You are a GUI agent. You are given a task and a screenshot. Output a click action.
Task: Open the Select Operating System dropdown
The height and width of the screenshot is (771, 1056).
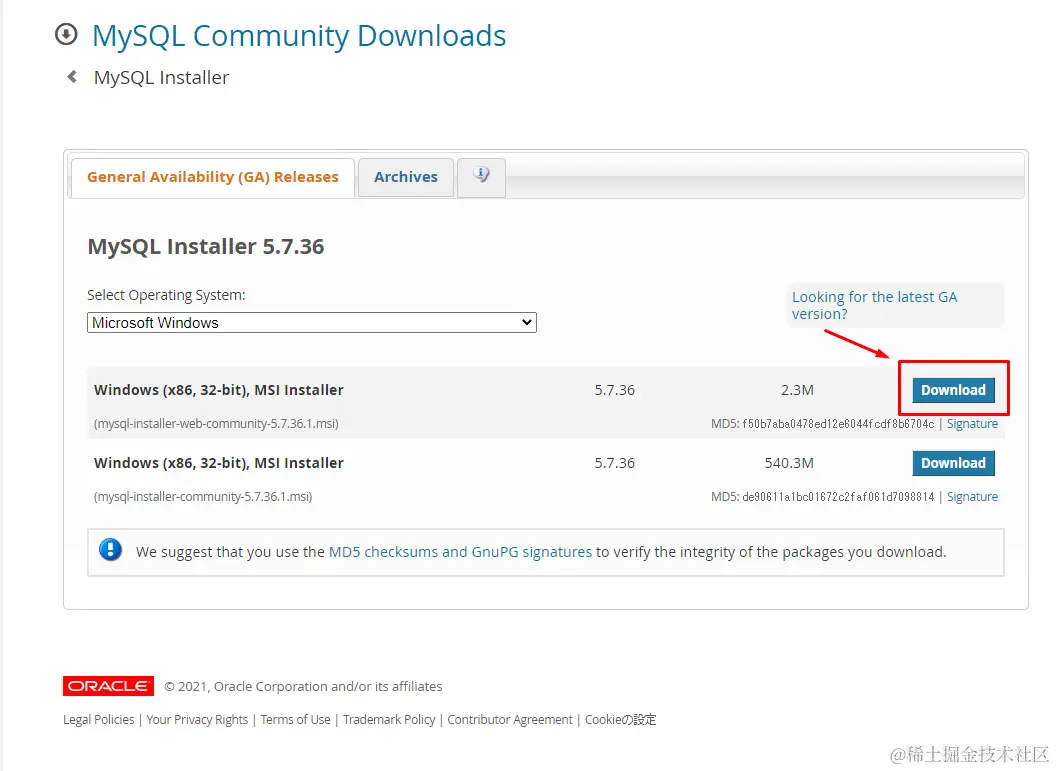312,323
